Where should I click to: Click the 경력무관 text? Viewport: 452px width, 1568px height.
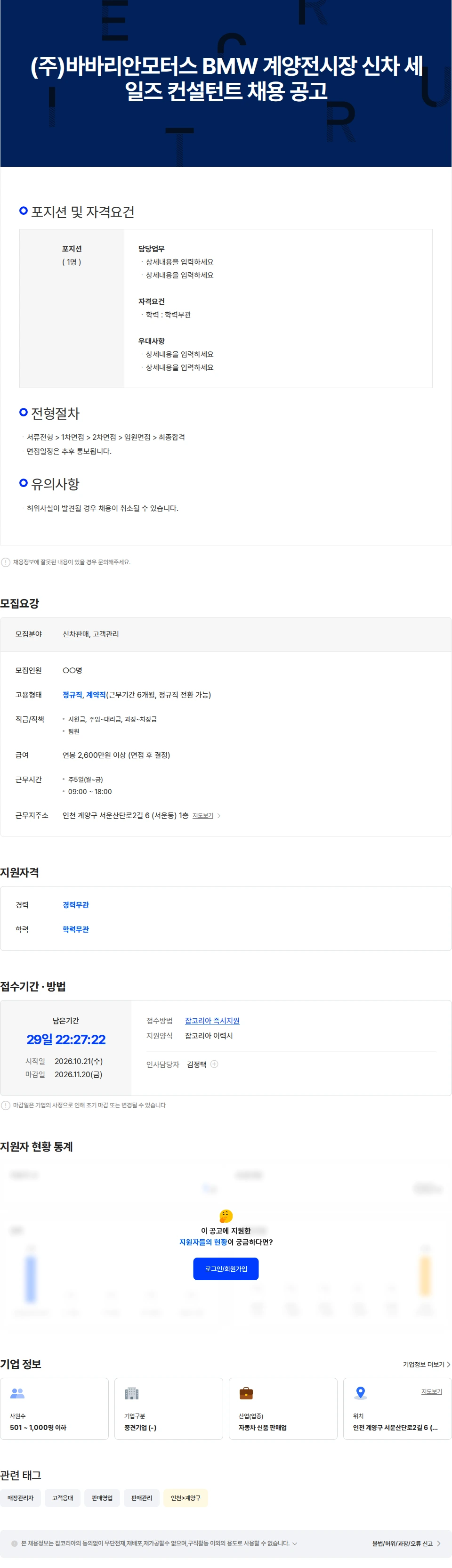(75, 905)
